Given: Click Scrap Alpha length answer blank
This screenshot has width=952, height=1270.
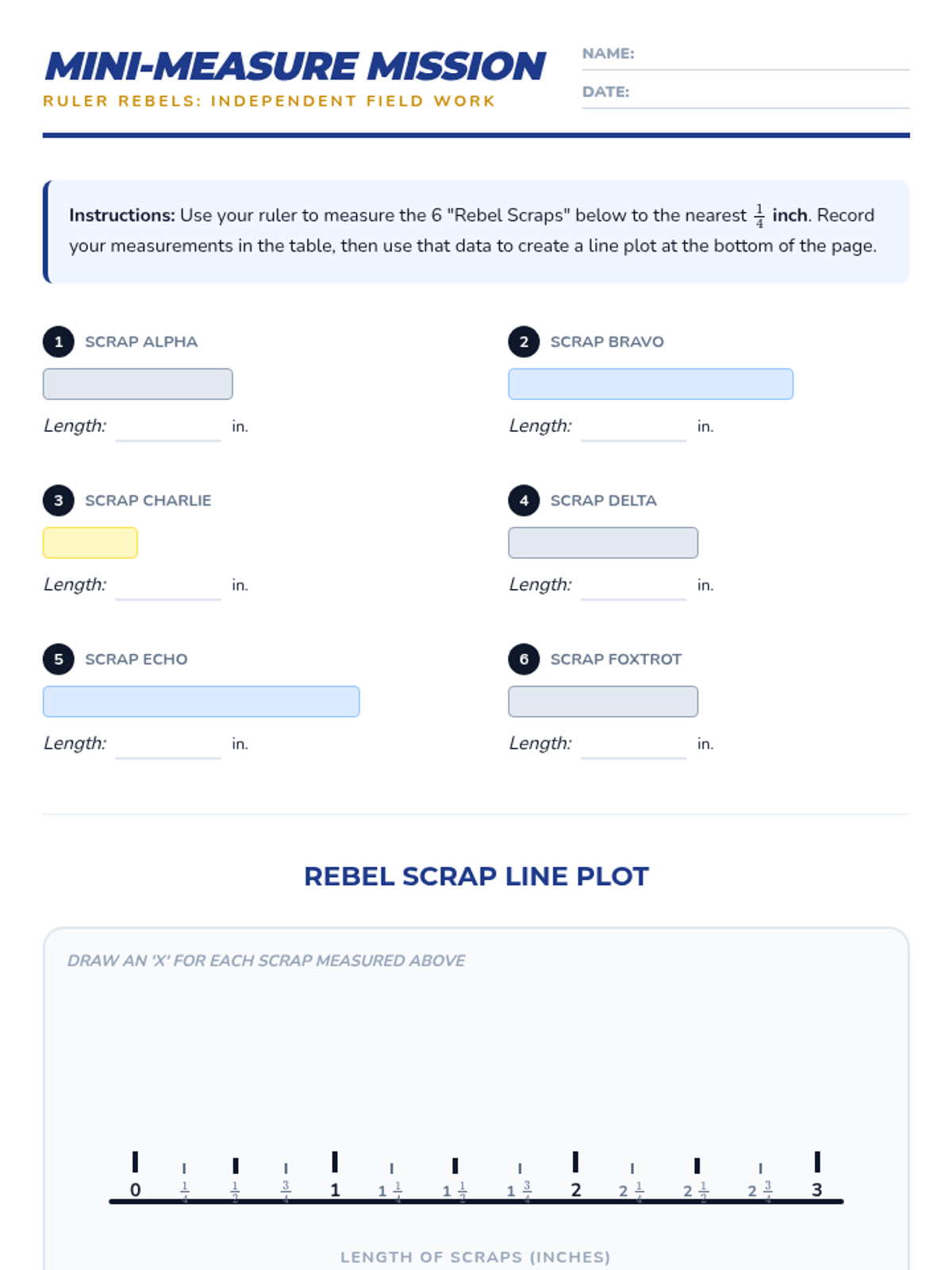Looking at the screenshot, I should click(168, 429).
